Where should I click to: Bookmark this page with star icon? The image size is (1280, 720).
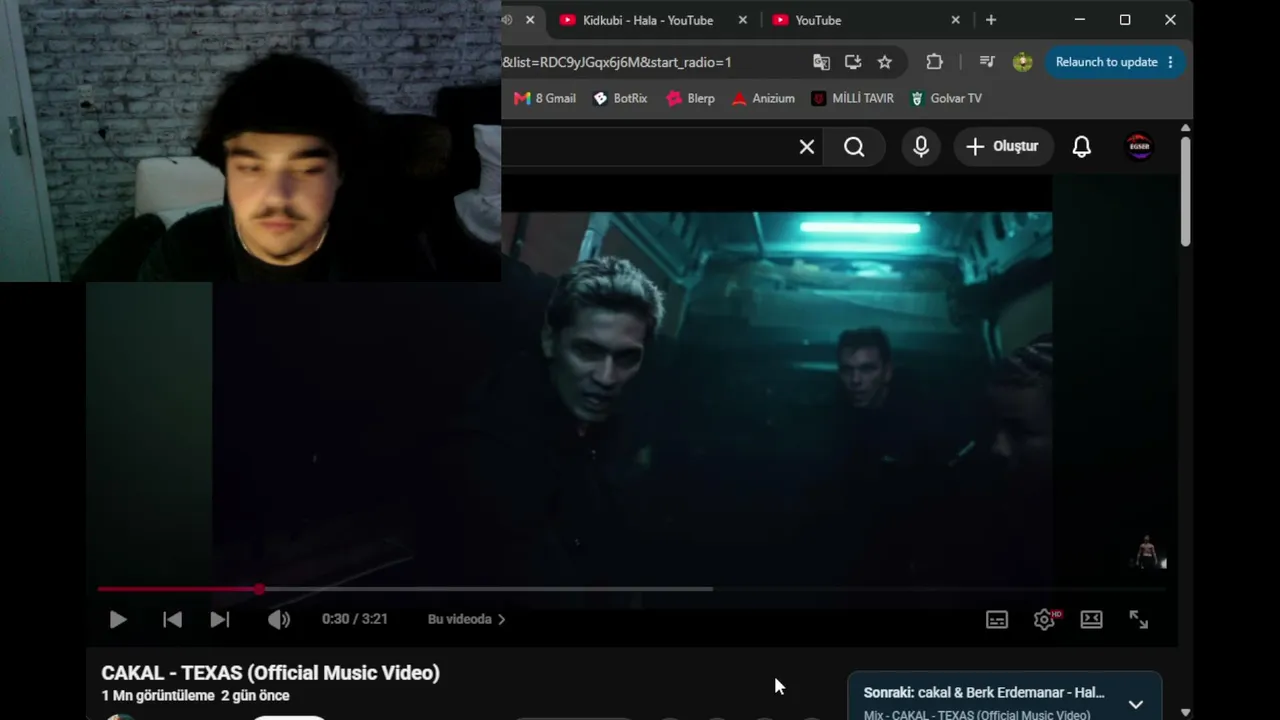[x=885, y=62]
